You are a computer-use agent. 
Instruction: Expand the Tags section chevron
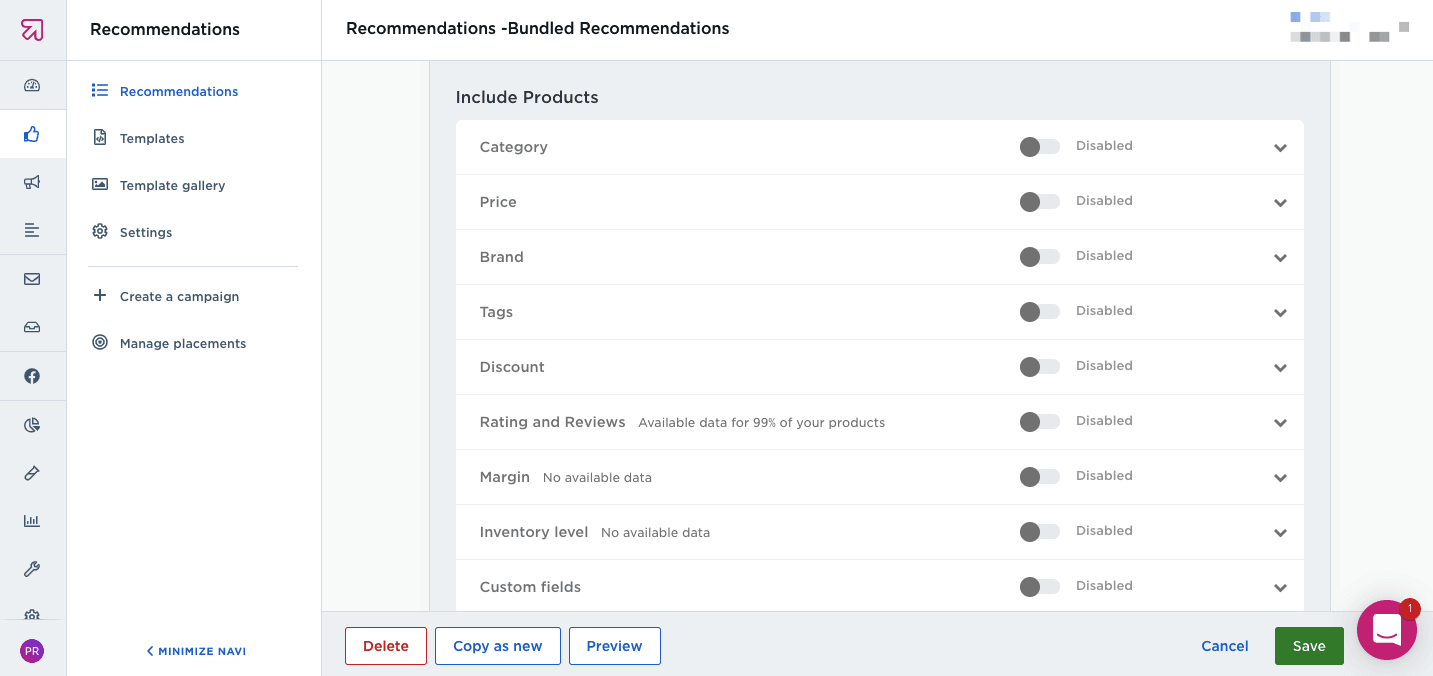click(1280, 313)
